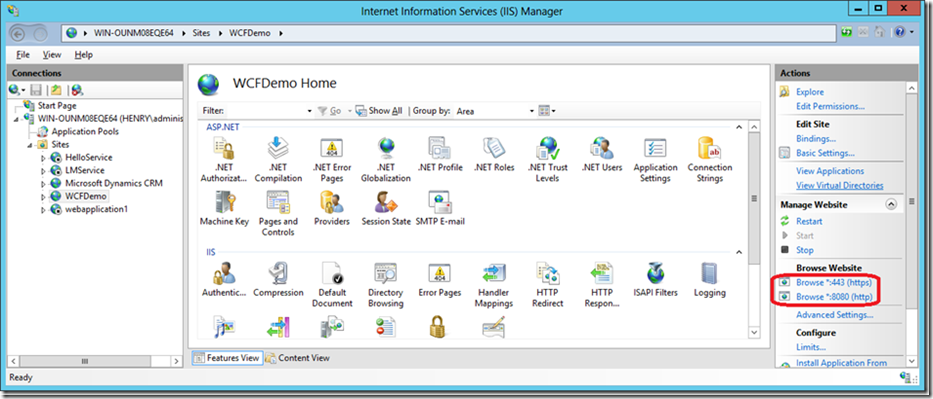Click Show All filter button
This screenshot has height=399, width=933.
click(x=379, y=111)
